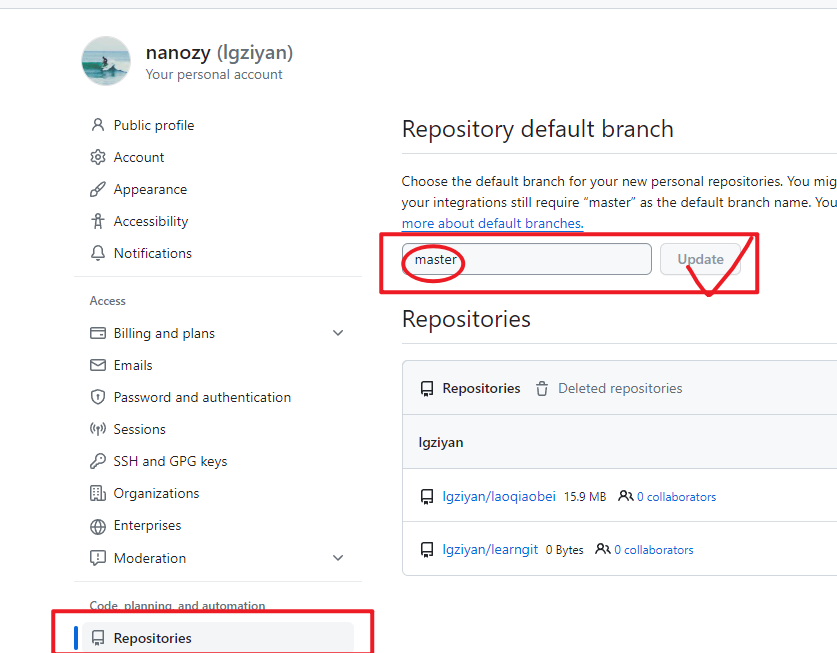Expand the Billing and plans chevron

click(338, 333)
